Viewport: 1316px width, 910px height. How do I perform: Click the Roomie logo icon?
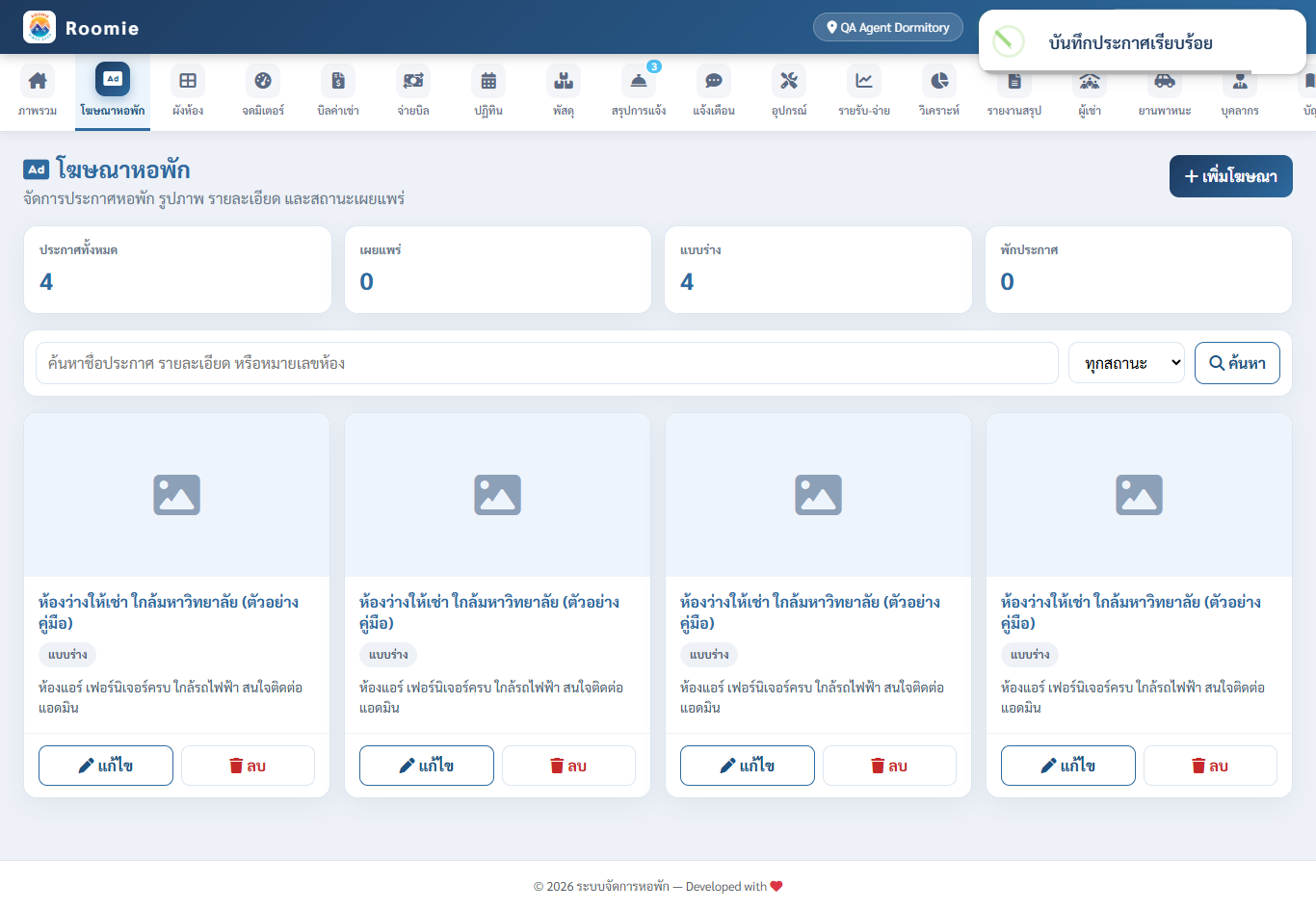pyautogui.click(x=39, y=27)
